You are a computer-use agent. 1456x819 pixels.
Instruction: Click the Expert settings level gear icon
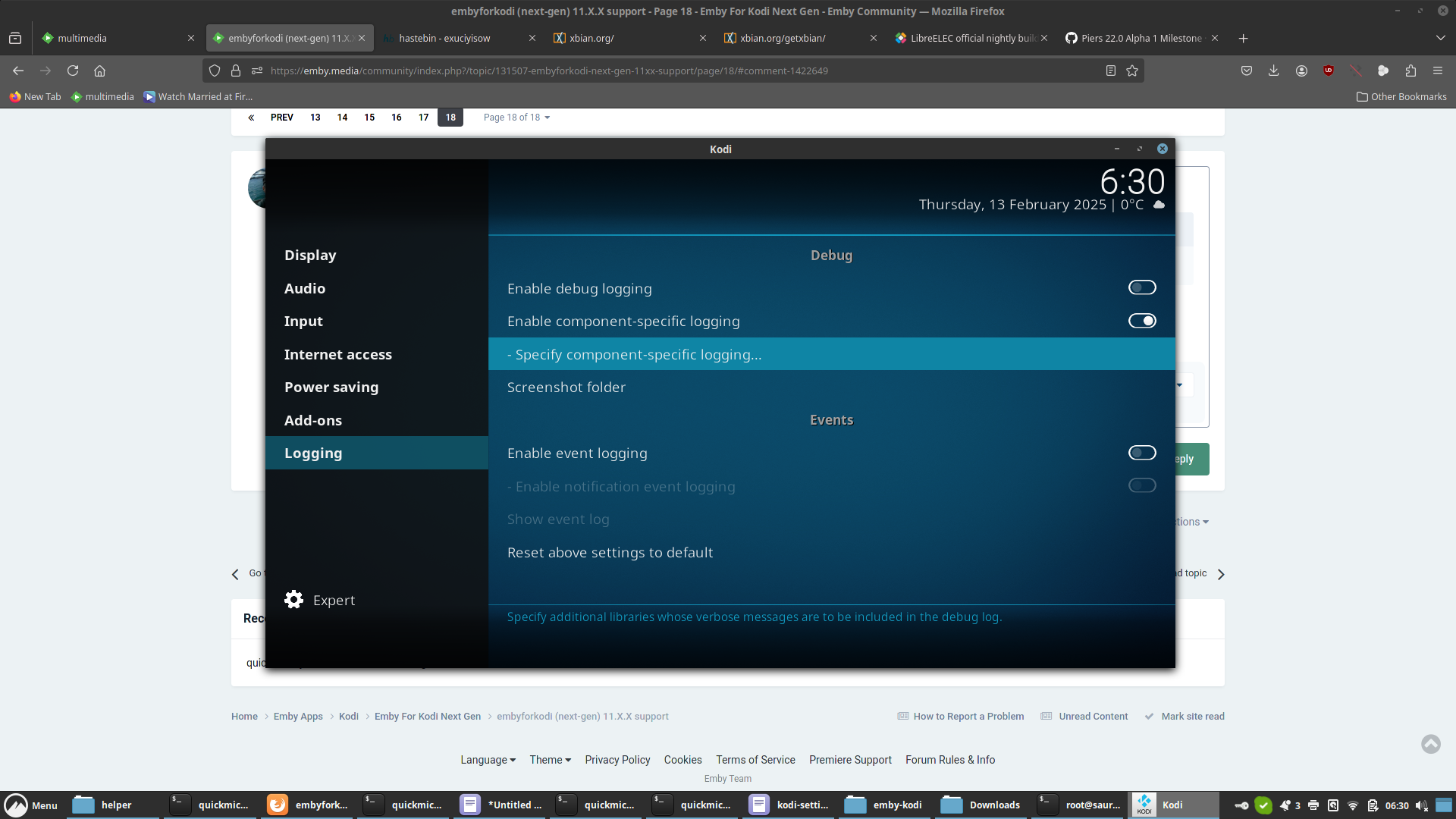click(294, 600)
